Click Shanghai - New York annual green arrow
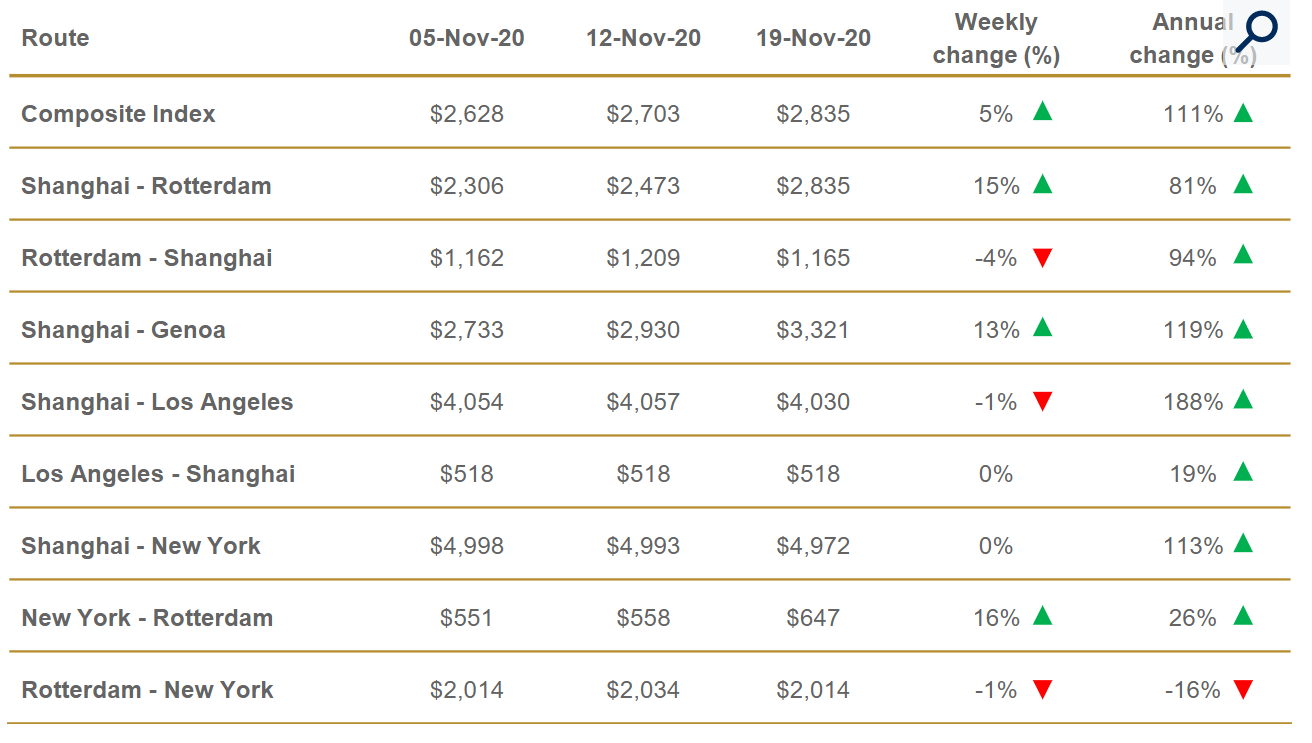This screenshot has height=743, width=1312. [1243, 544]
